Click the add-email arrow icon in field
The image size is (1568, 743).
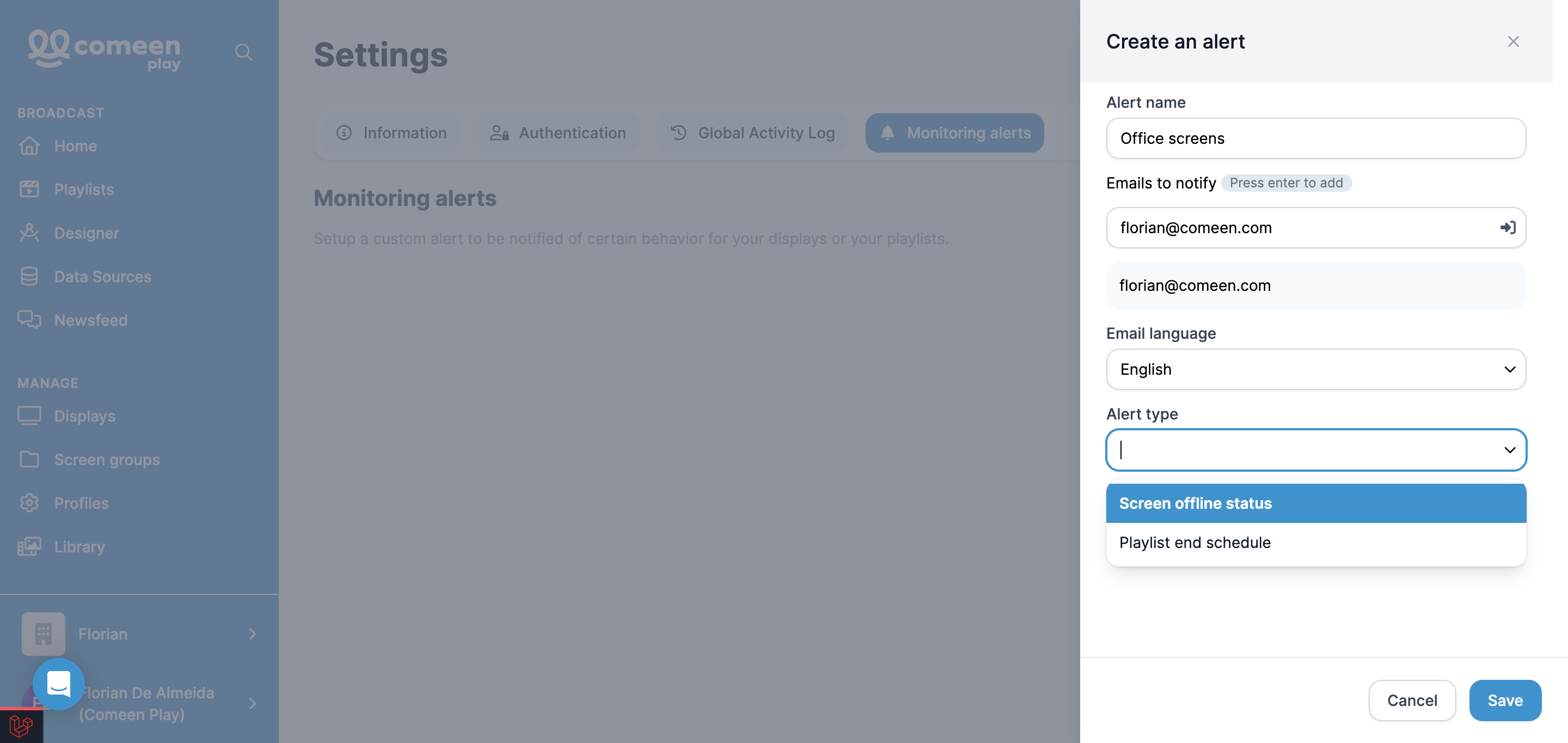(x=1507, y=228)
